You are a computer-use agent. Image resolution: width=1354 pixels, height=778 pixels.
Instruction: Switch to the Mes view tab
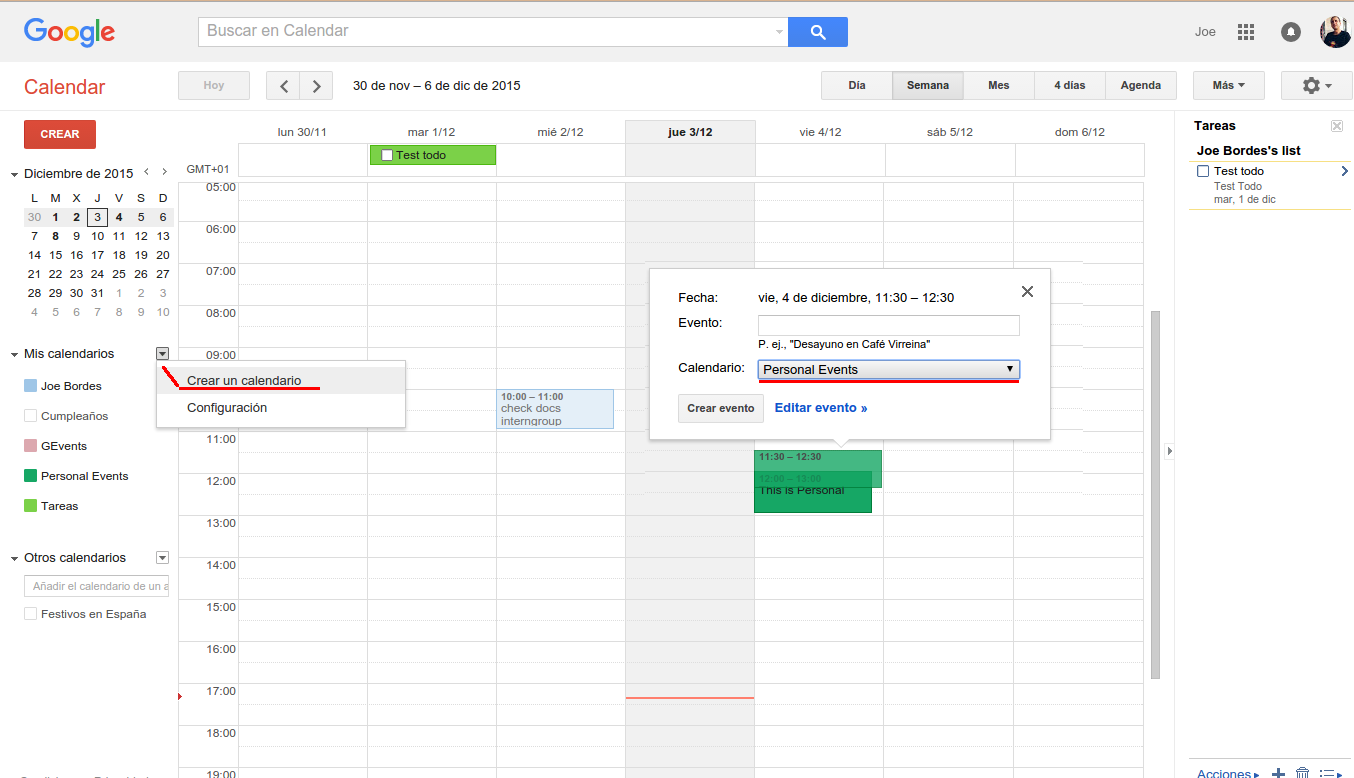[998, 86]
